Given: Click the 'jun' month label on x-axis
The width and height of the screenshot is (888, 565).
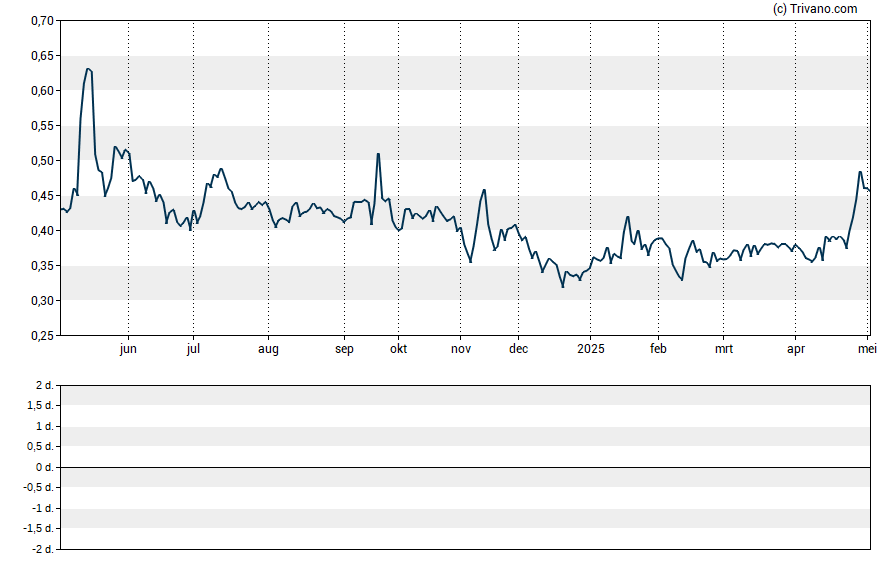Looking at the screenshot, I should pyautogui.click(x=128, y=349).
